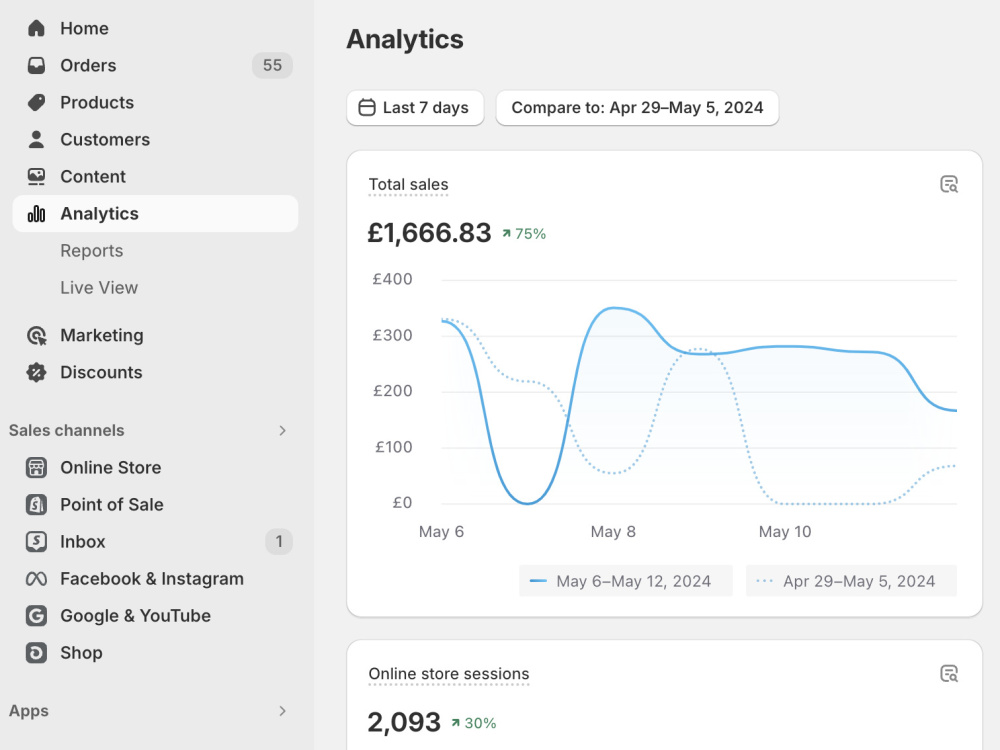Viewport: 1000px width, 750px height.
Task: Click the Products tag icon
Action: 36,102
